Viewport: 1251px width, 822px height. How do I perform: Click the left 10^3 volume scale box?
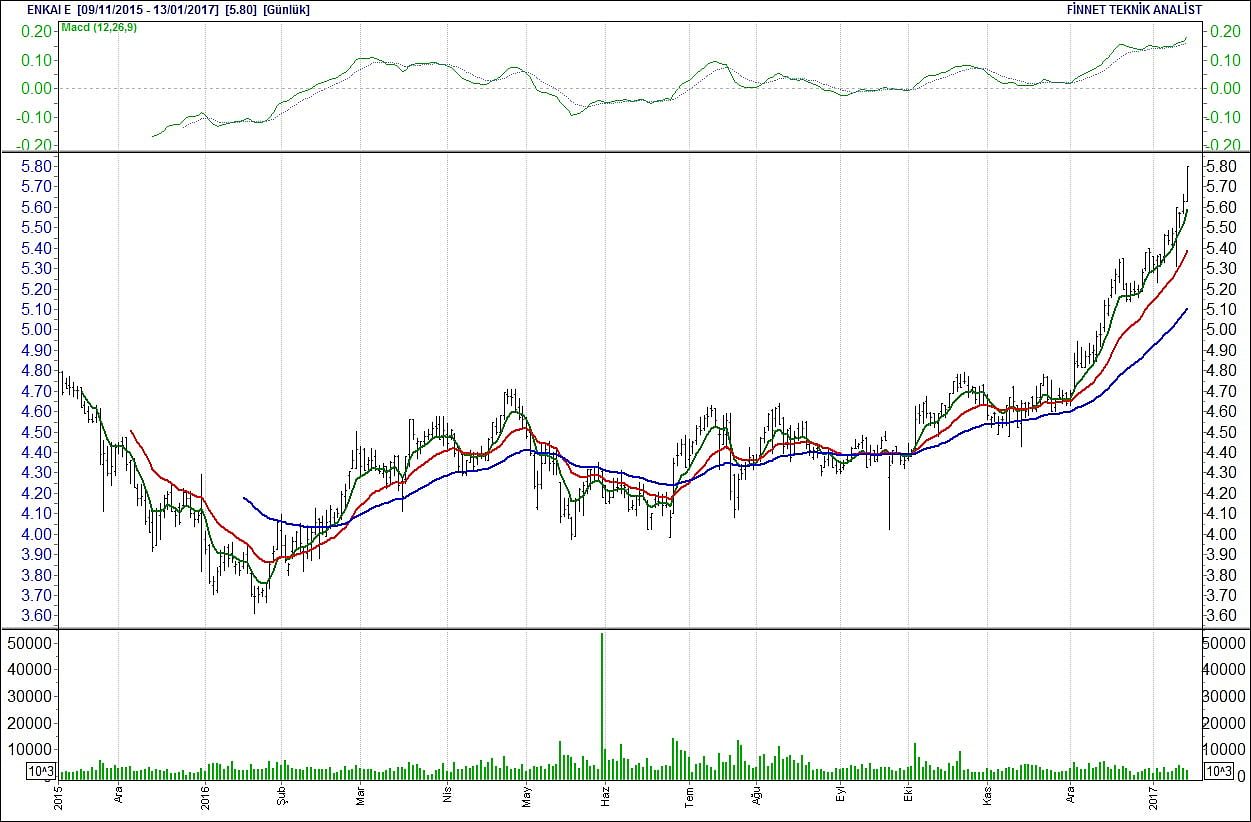click(x=42, y=771)
